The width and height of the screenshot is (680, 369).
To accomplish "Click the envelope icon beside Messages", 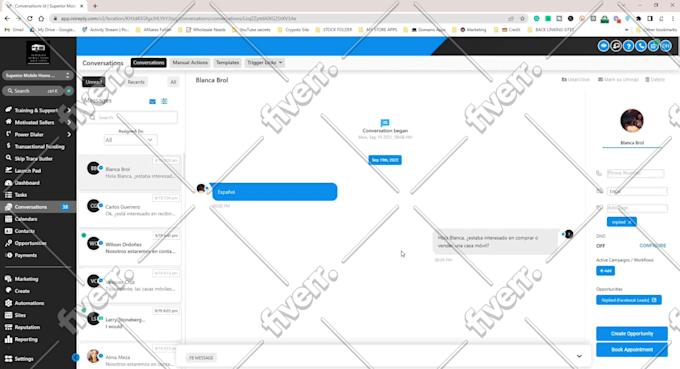I will point(152,101).
